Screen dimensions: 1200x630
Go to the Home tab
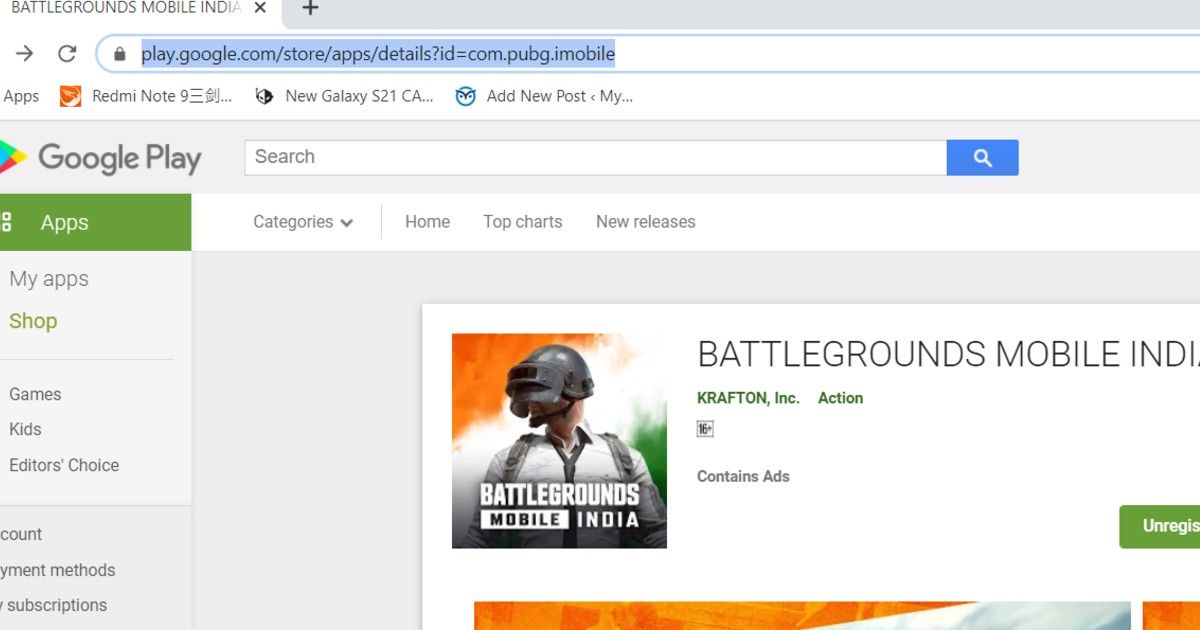[x=427, y=222]
